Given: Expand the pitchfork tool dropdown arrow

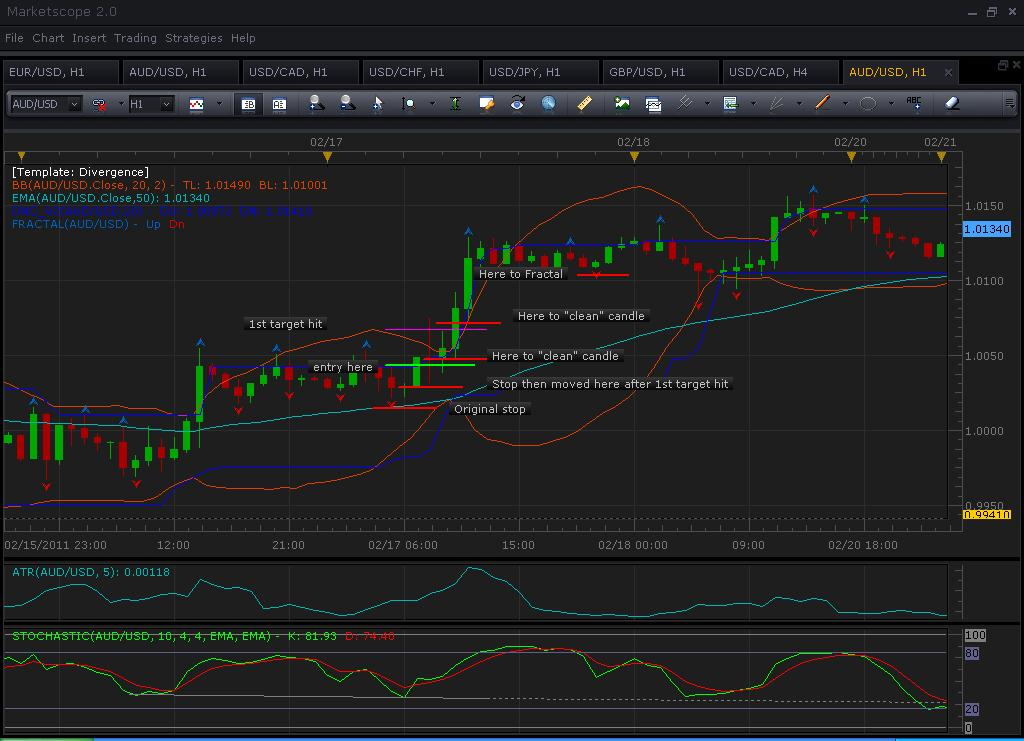Looking at the screenshot, I should [707, 104].
